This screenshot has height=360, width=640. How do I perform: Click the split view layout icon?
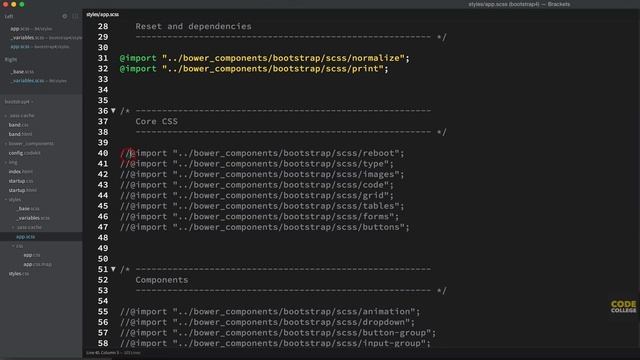coord(75,16)
